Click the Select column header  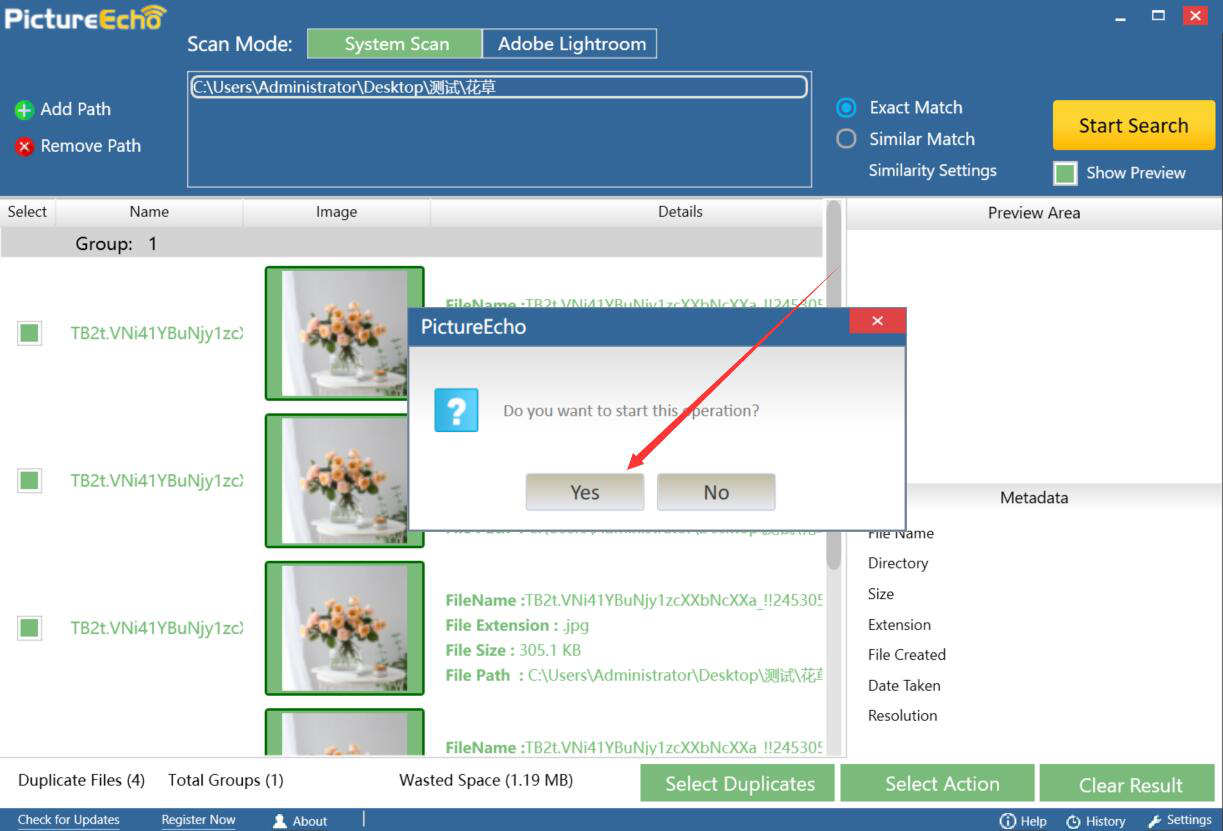27,212
